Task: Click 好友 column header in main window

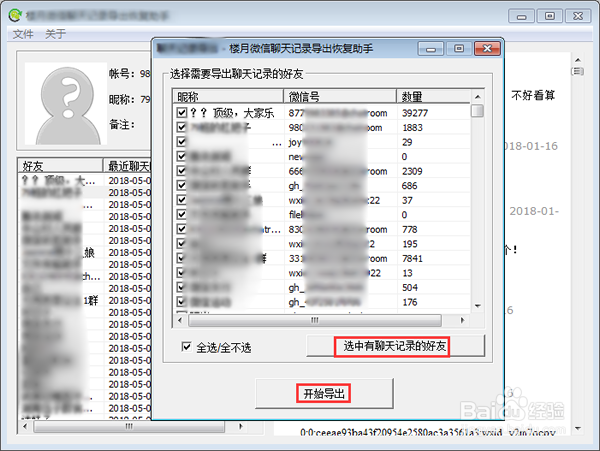Action: (60, 165)
